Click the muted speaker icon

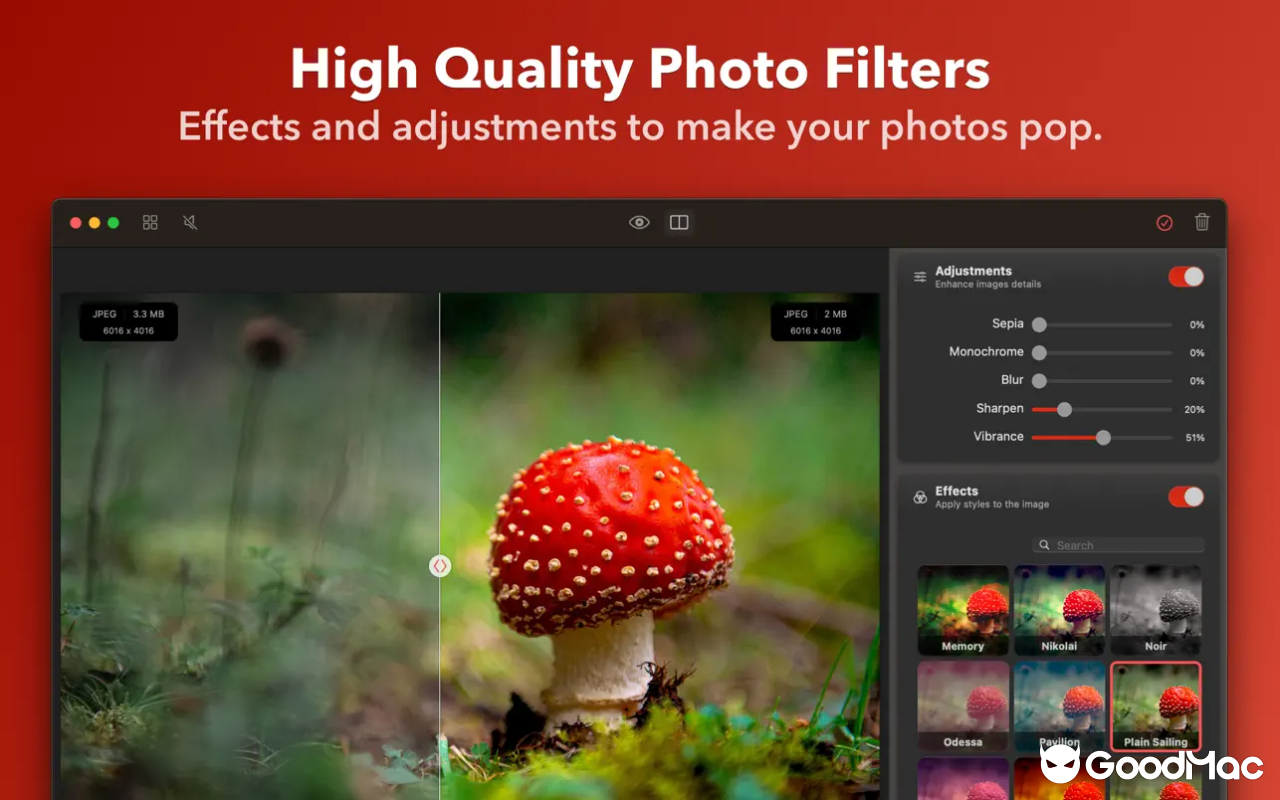point(190,222)
